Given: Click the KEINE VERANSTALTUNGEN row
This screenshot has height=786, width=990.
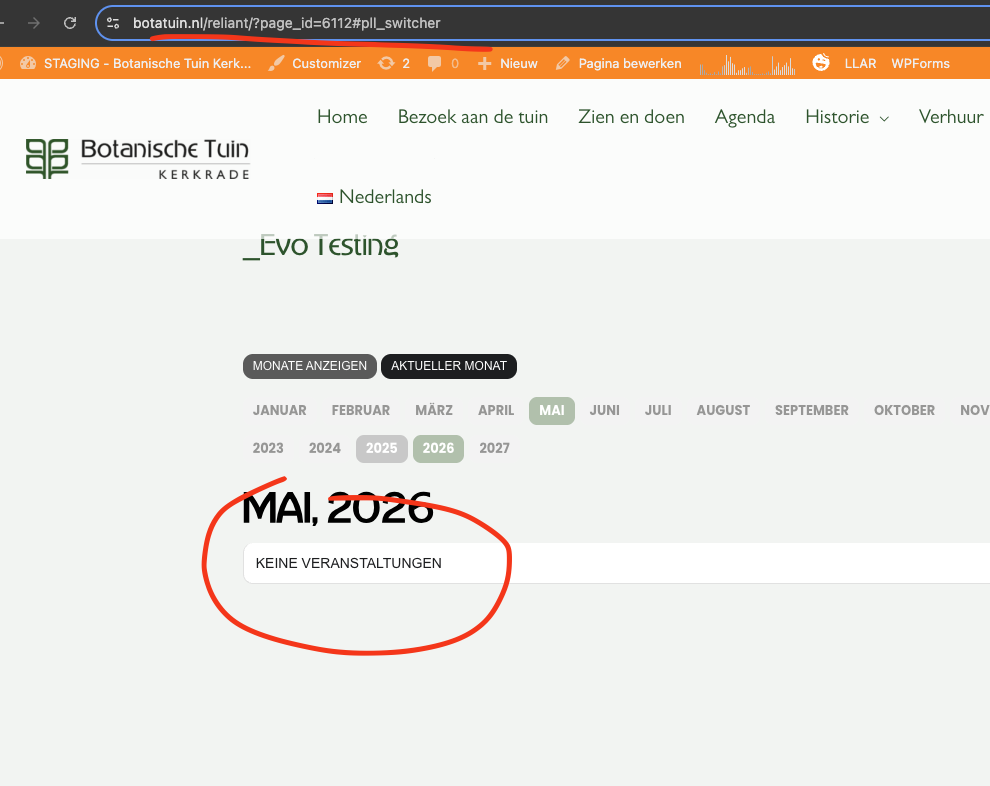Looking at the screenshot, I should point(617,563).
